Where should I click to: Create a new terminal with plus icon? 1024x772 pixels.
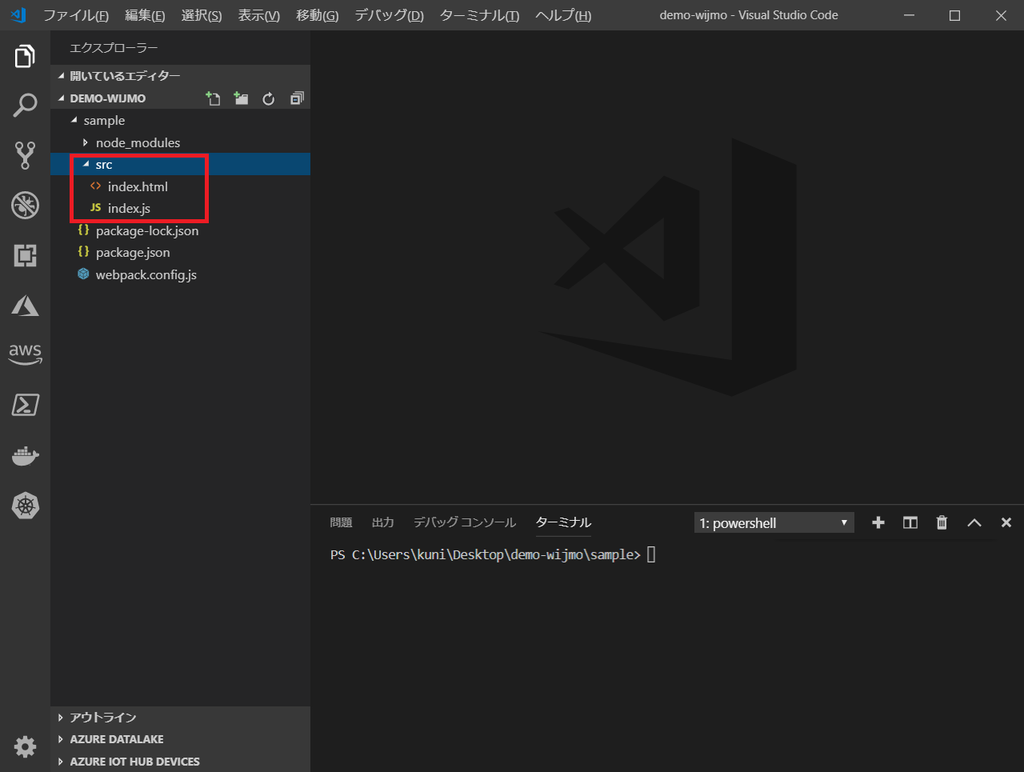click(878, 523)
